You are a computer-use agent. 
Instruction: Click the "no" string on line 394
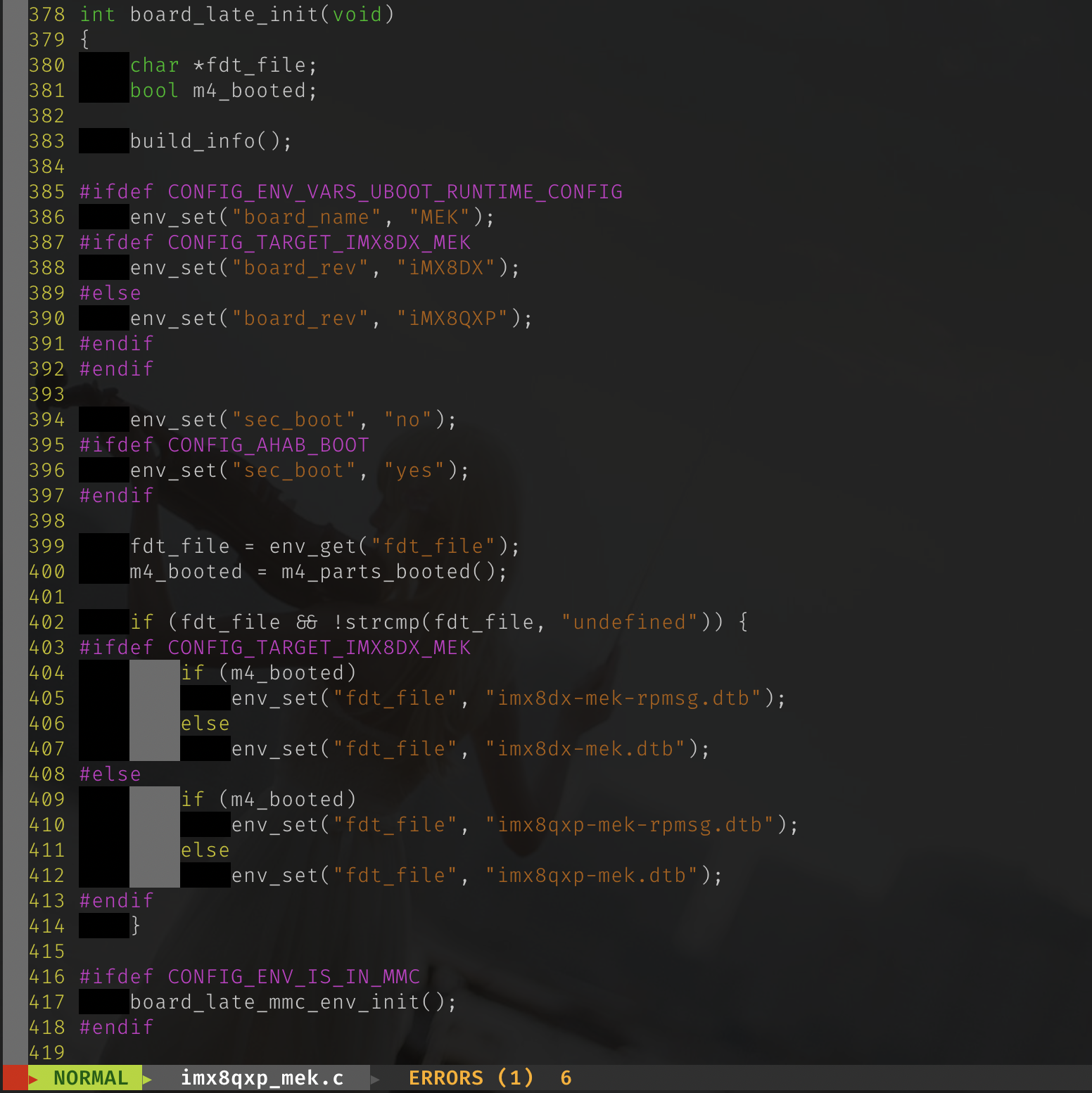pyautogui.click(x=408, y=419)
